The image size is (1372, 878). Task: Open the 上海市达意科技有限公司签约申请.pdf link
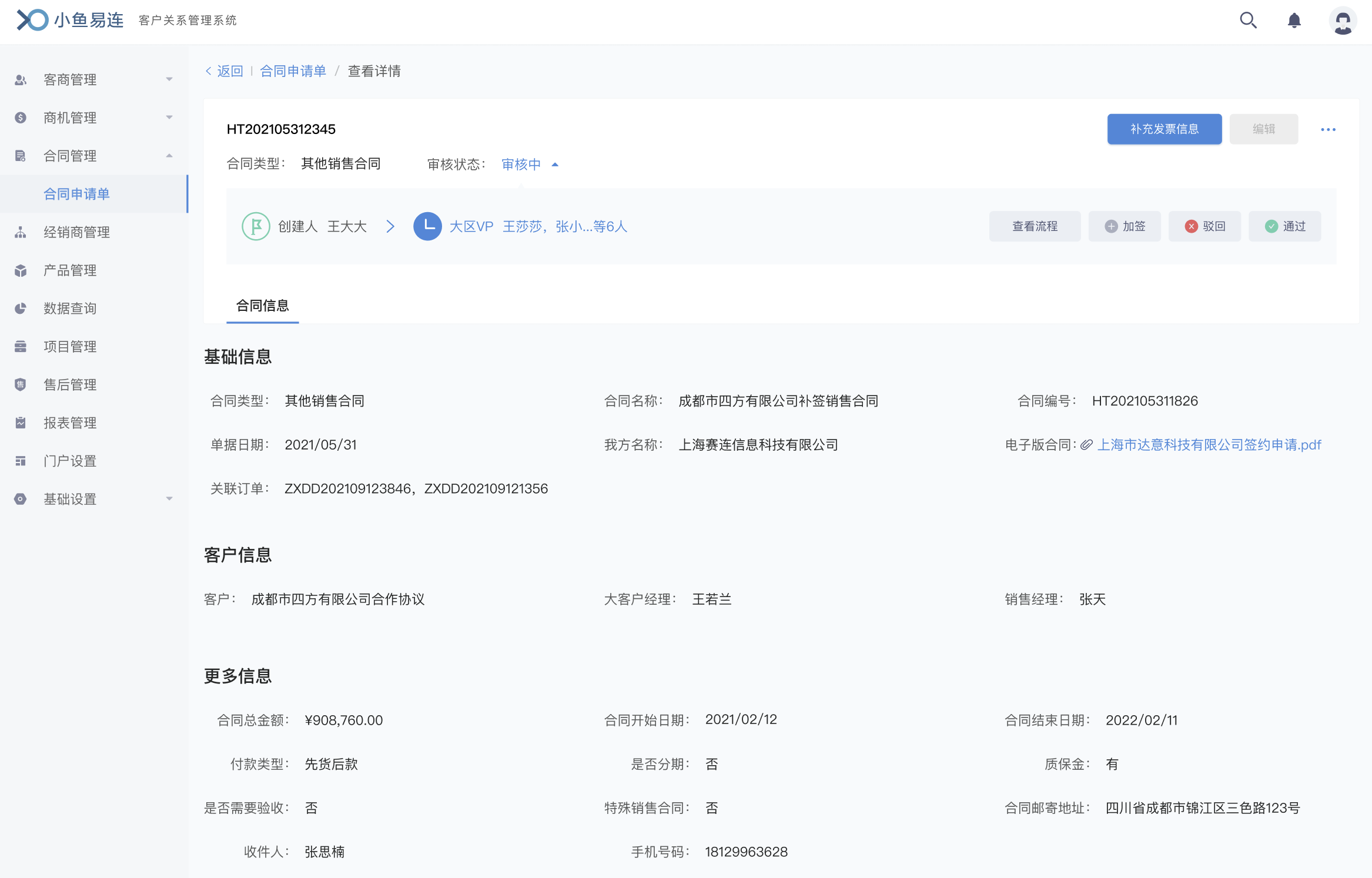tap(1209, 445)
